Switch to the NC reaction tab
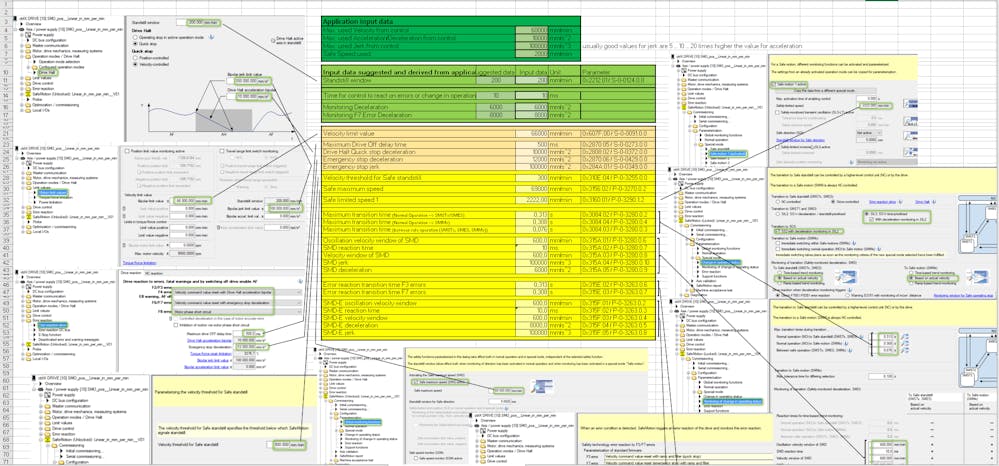 point(154,273)
